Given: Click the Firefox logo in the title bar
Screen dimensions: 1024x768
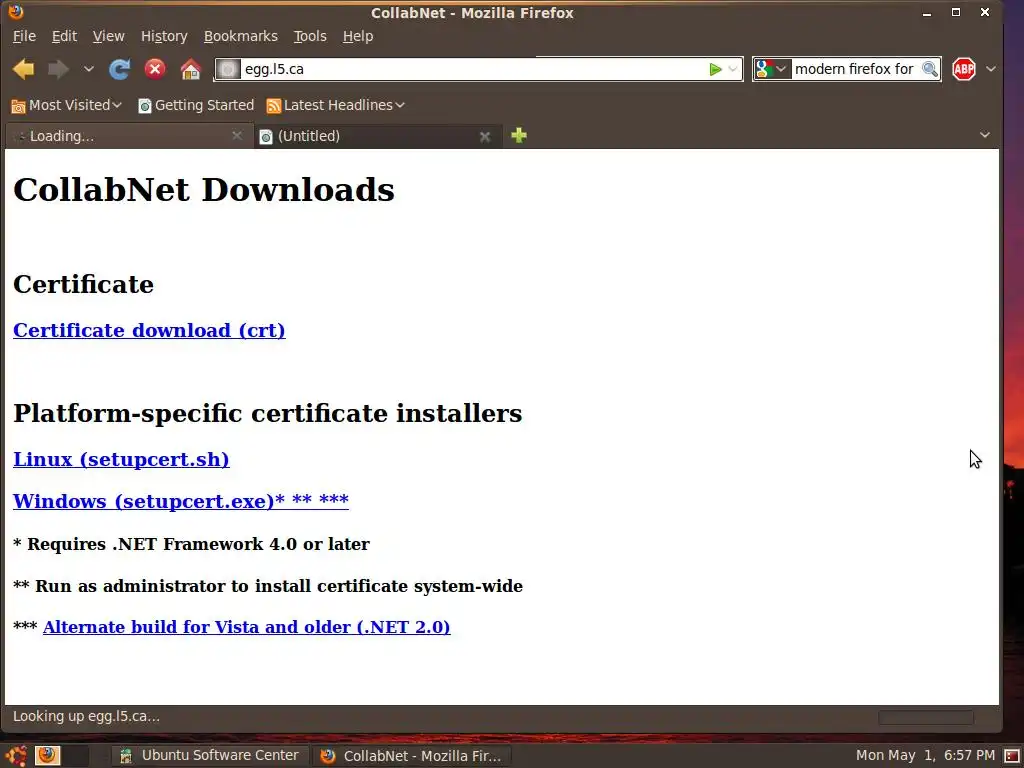Looking at the screenshot, I should point(16,12).
